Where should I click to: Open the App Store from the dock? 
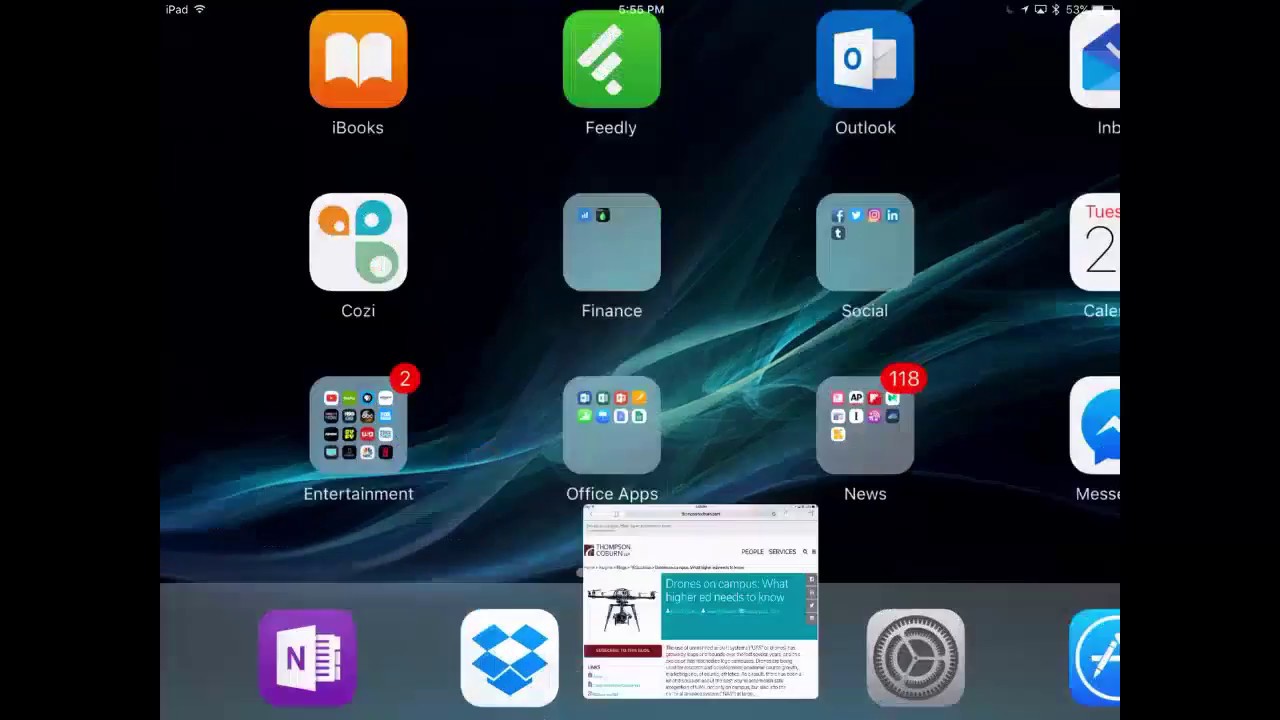(x=1095, y=658)
